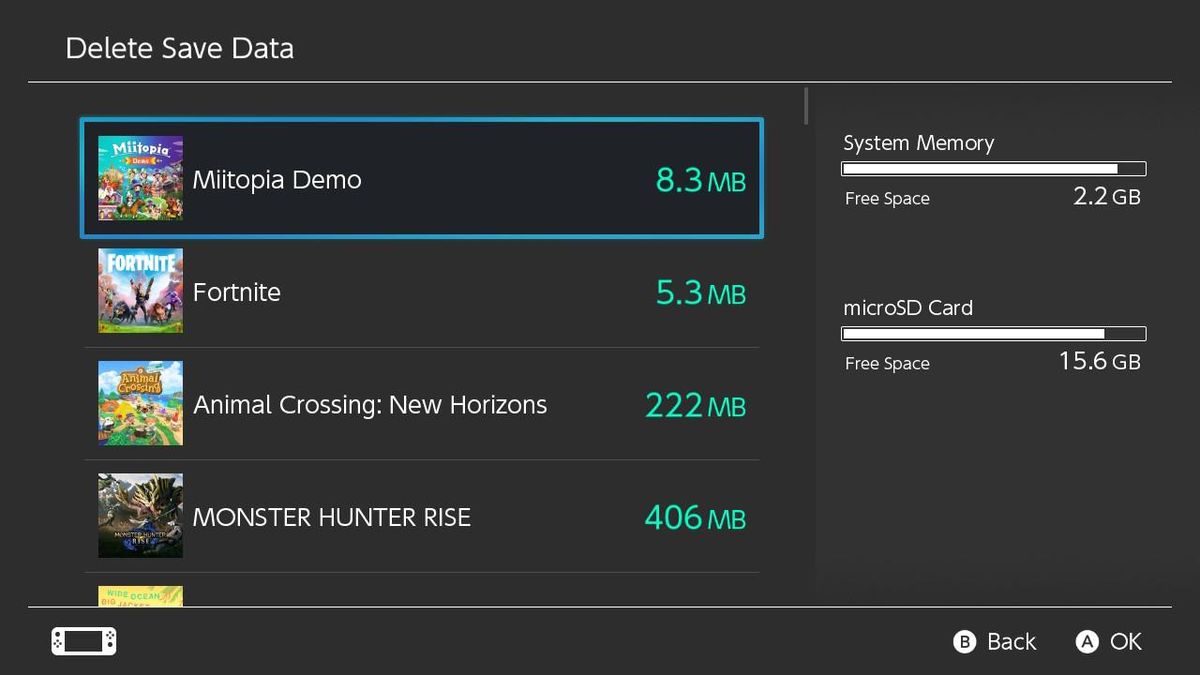Click the Animal Crossing game icon
Image resolution: width=1200 pixels, height=675 pixels.
(140, 403)
